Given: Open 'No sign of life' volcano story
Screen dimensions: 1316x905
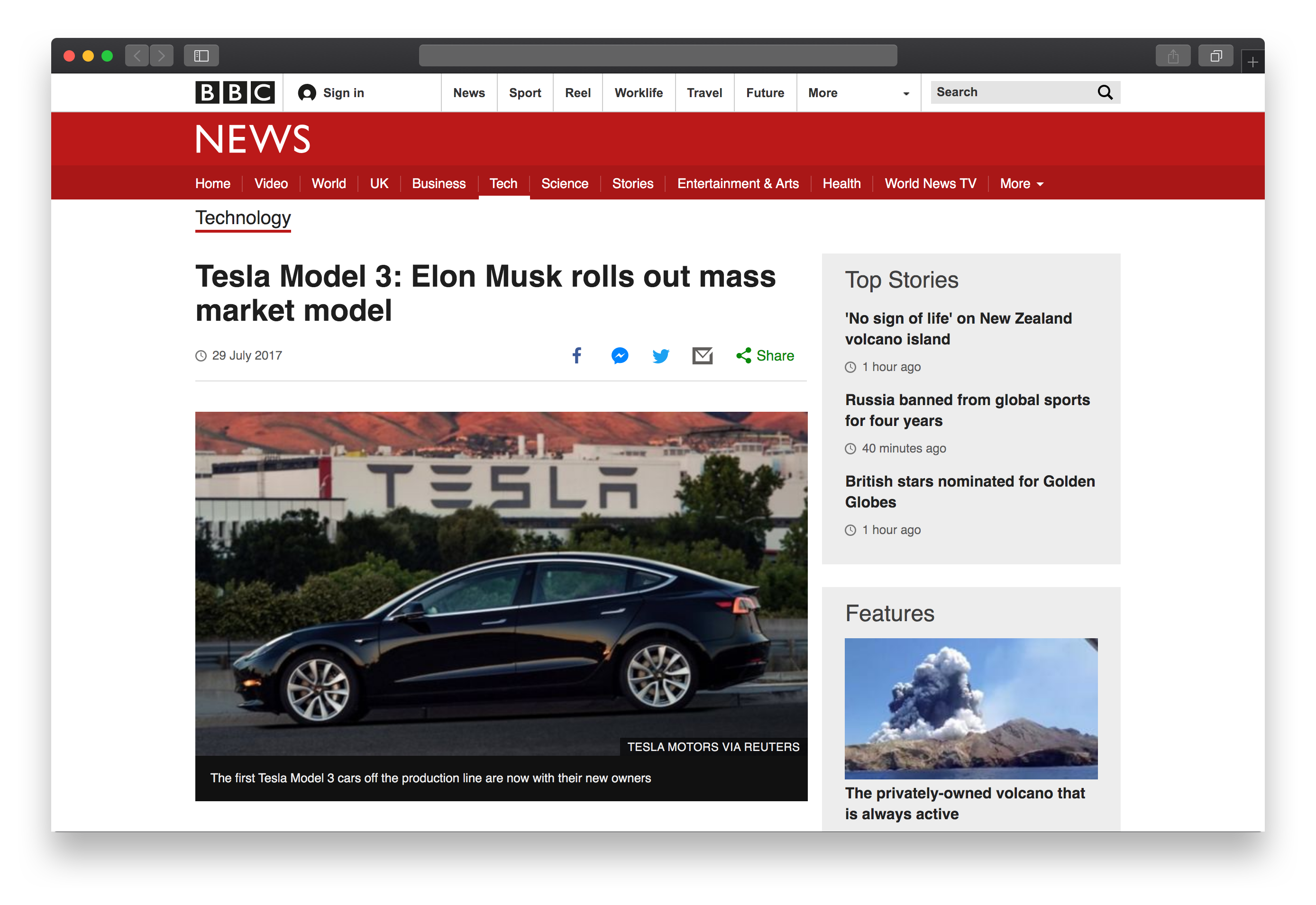Looking at the screenshot, I should point(958,329).
